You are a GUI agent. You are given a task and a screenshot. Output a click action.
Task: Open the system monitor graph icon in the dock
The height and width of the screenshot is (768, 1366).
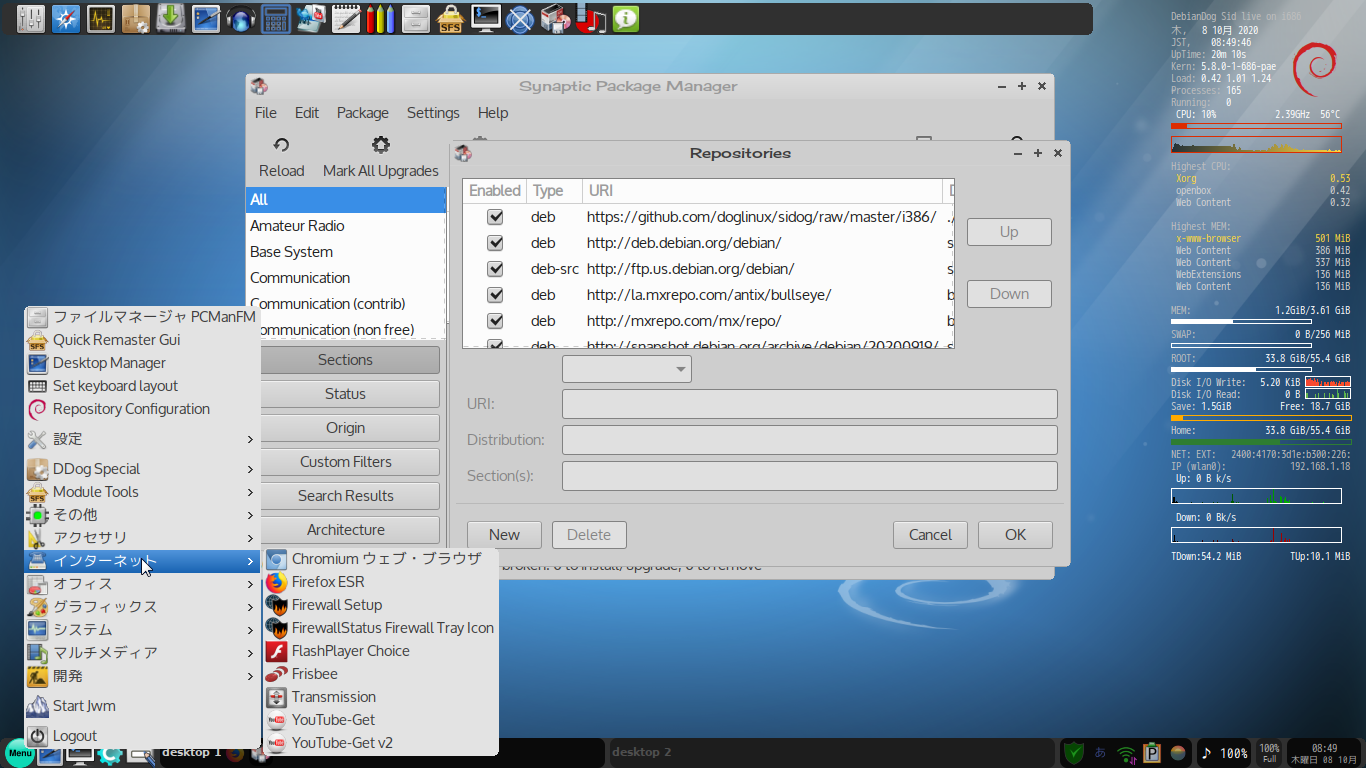tap(101, 18)
